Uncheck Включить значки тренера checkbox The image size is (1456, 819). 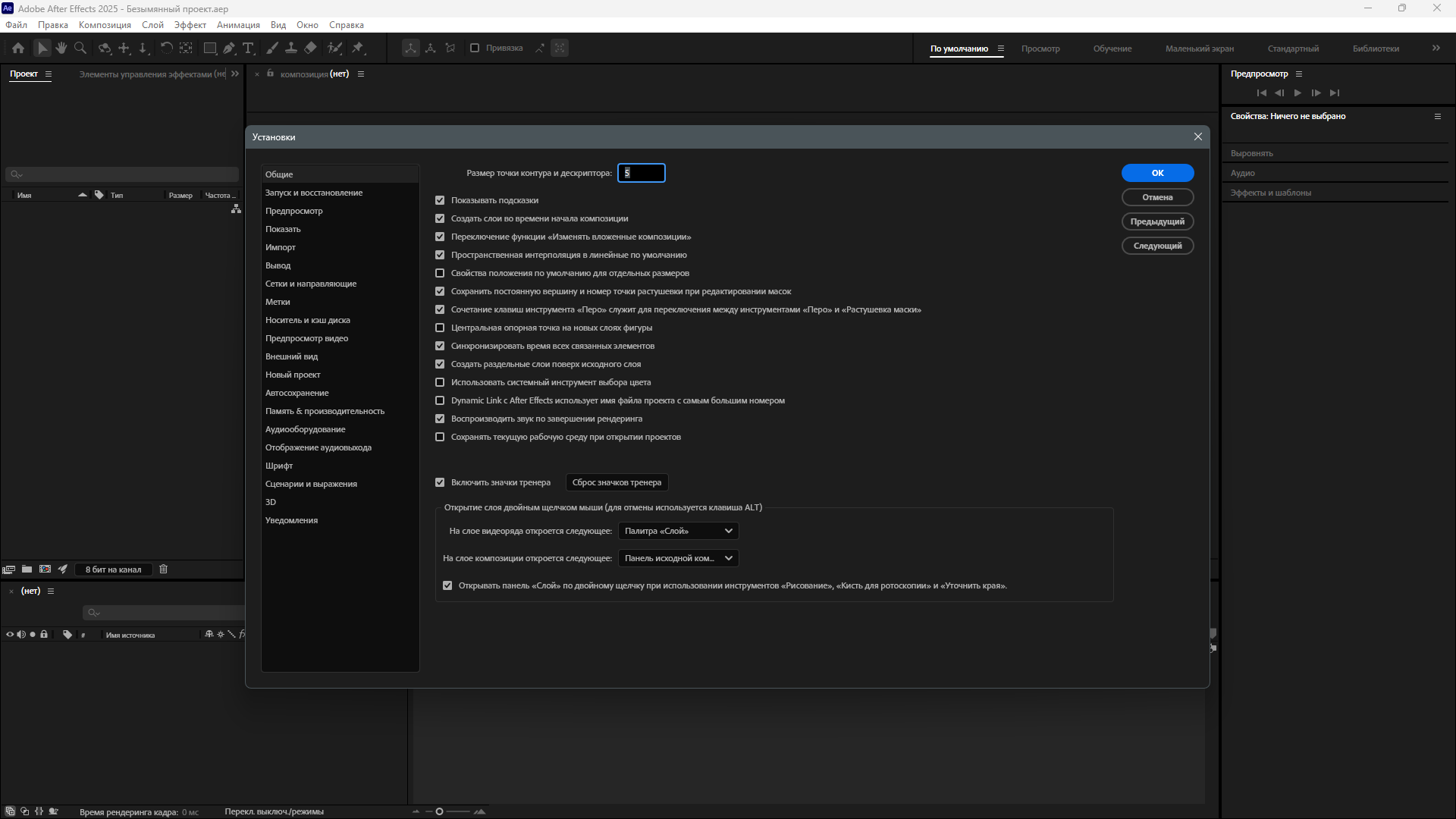[440, 482]
